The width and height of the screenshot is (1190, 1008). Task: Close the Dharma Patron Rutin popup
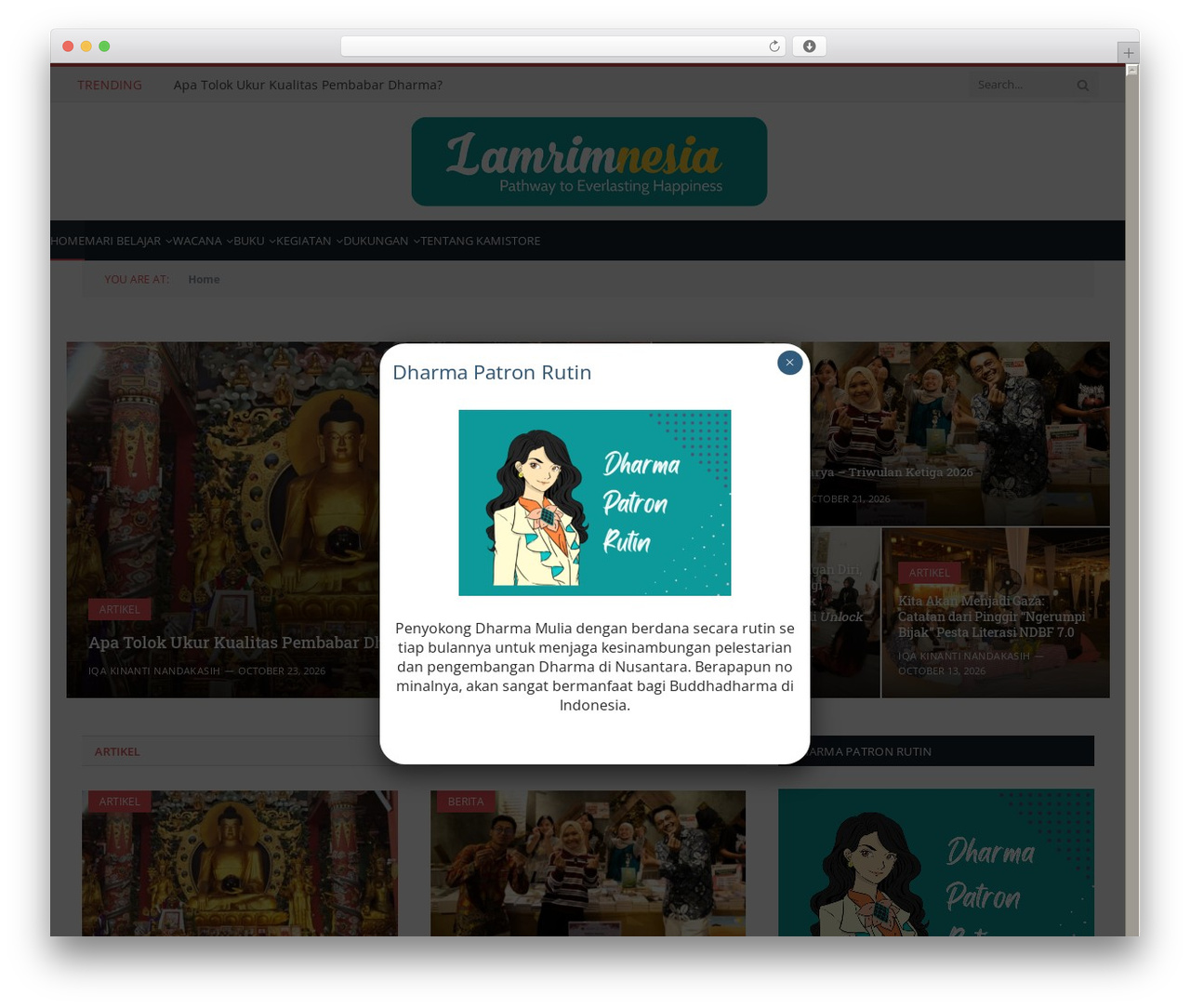coord(789,363)
